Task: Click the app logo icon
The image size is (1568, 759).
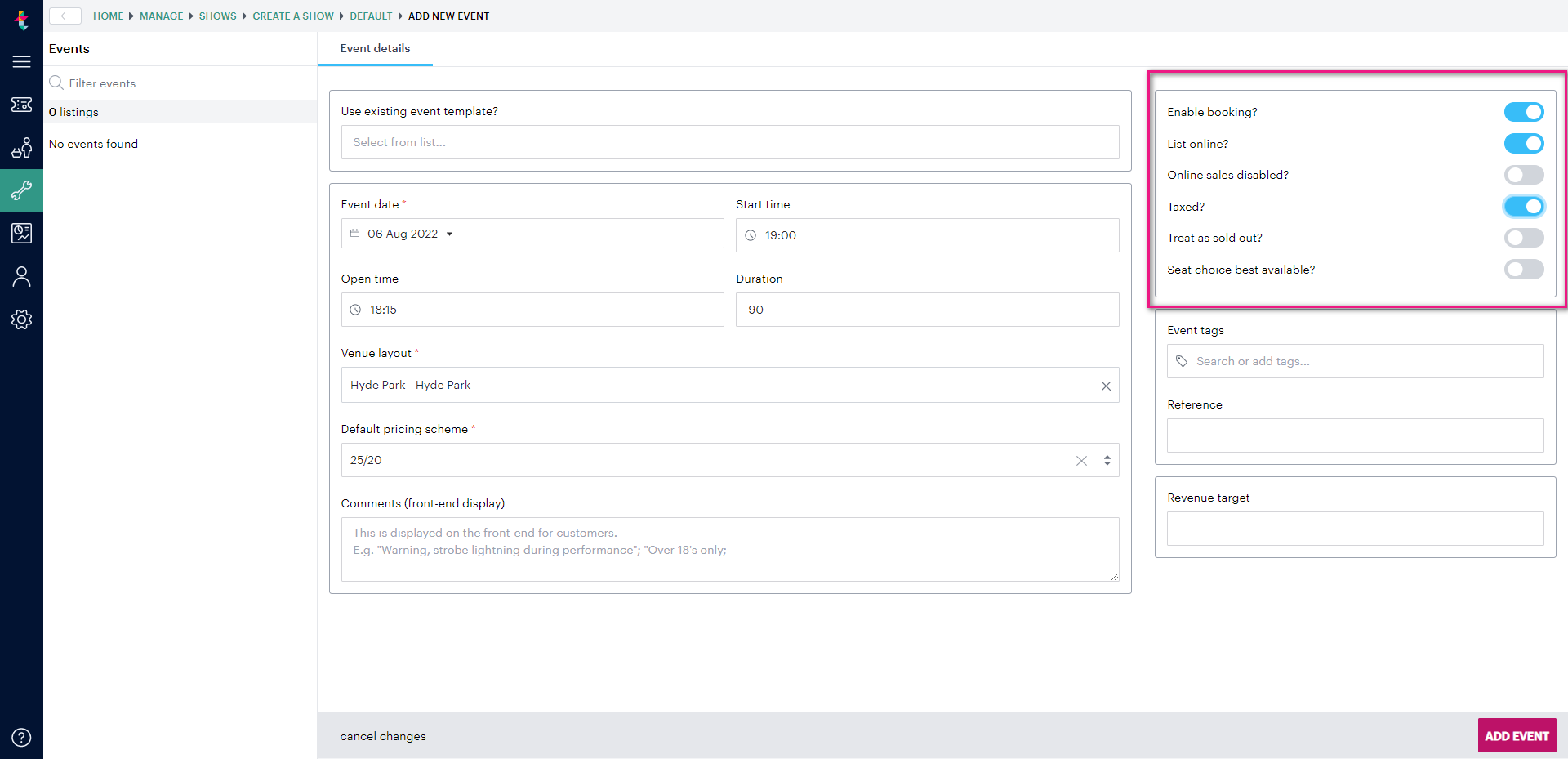Action: click(22, 20)
